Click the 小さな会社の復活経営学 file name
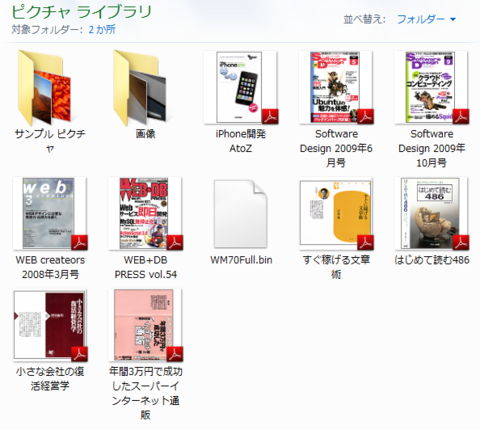The image size is (480, 430). pyautogui.click(x=50, y=379)
